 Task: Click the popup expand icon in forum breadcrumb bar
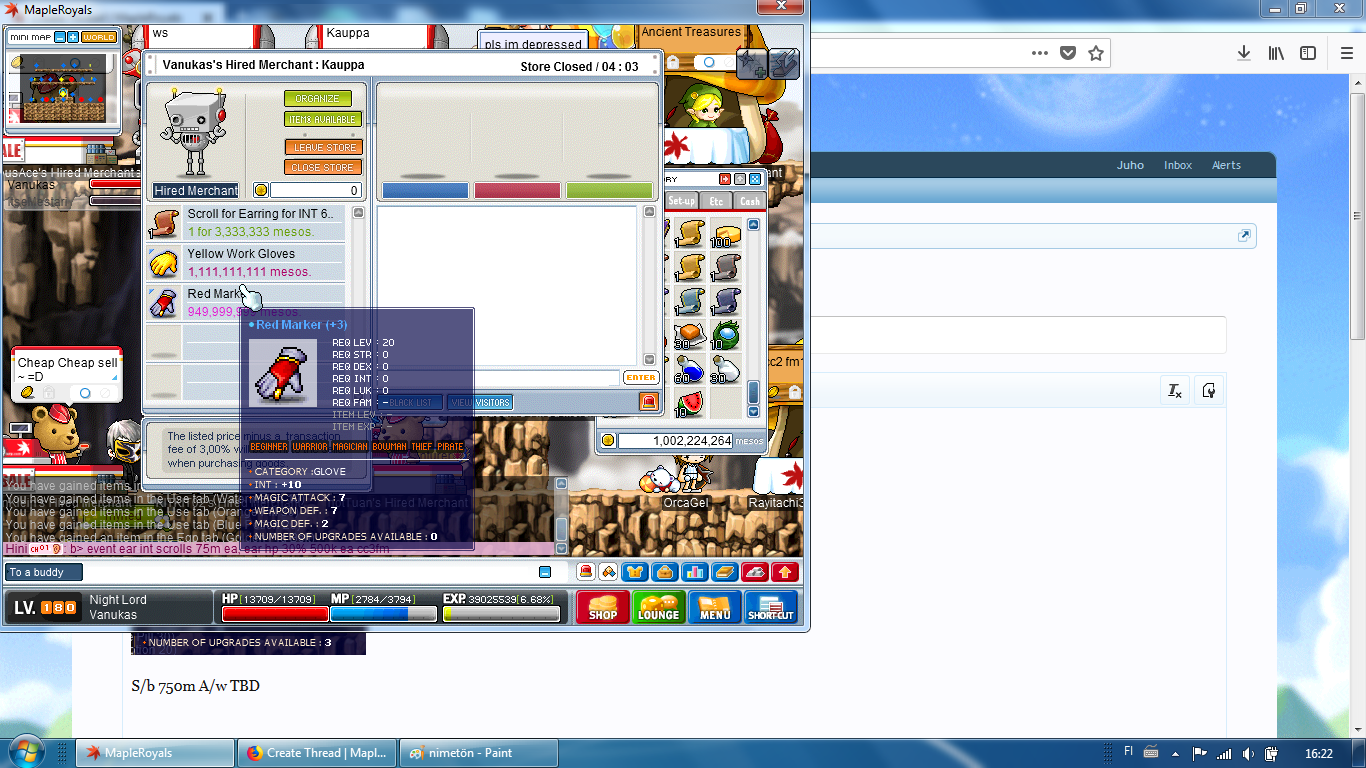tap(1244, 236)
